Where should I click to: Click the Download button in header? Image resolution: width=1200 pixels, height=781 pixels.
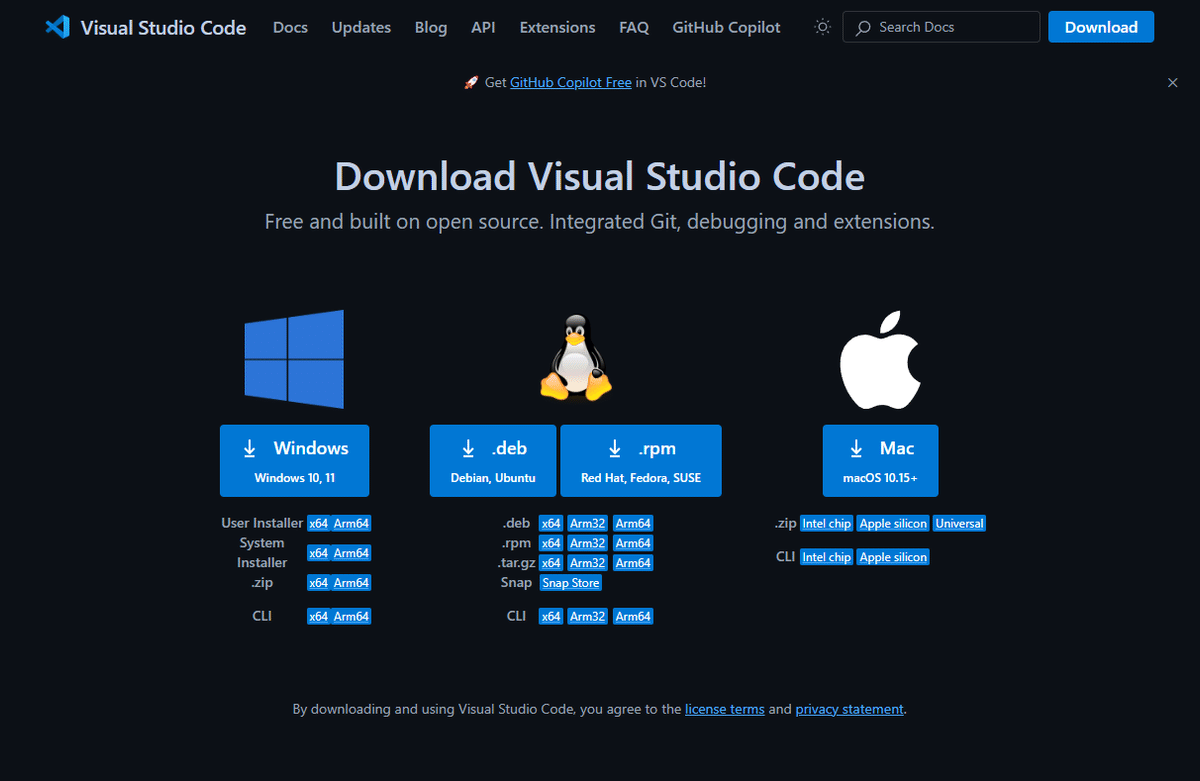pyautogui.click(x=1101, y=27)
